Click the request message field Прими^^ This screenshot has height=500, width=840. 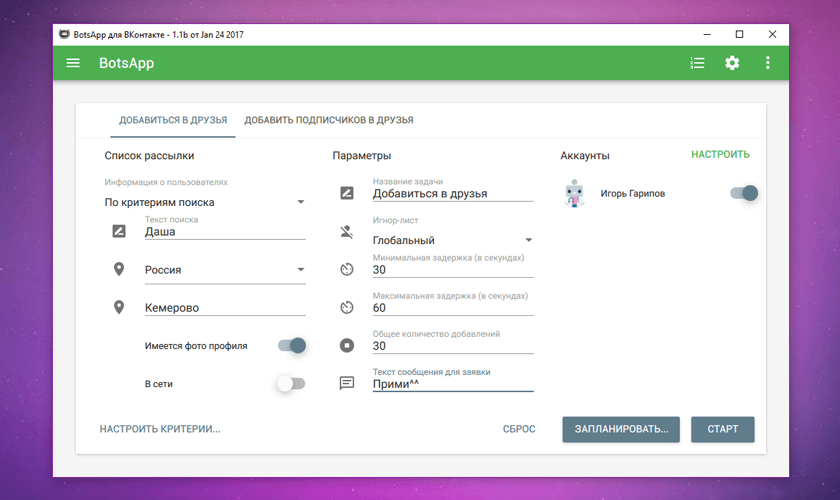[x=453, y=384]
